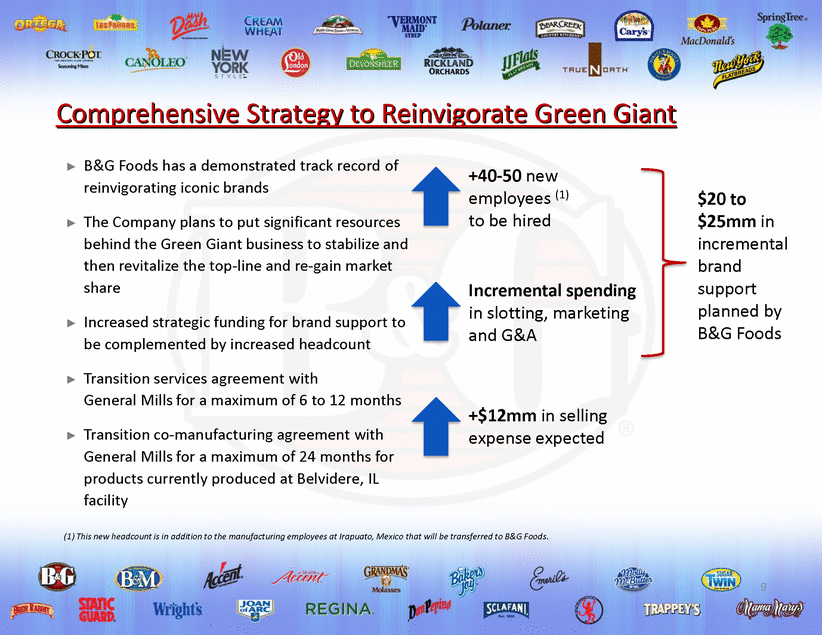Select the Bear Creek logo
Viewport: 822px width, 635px height.
(x=560, y=28)
